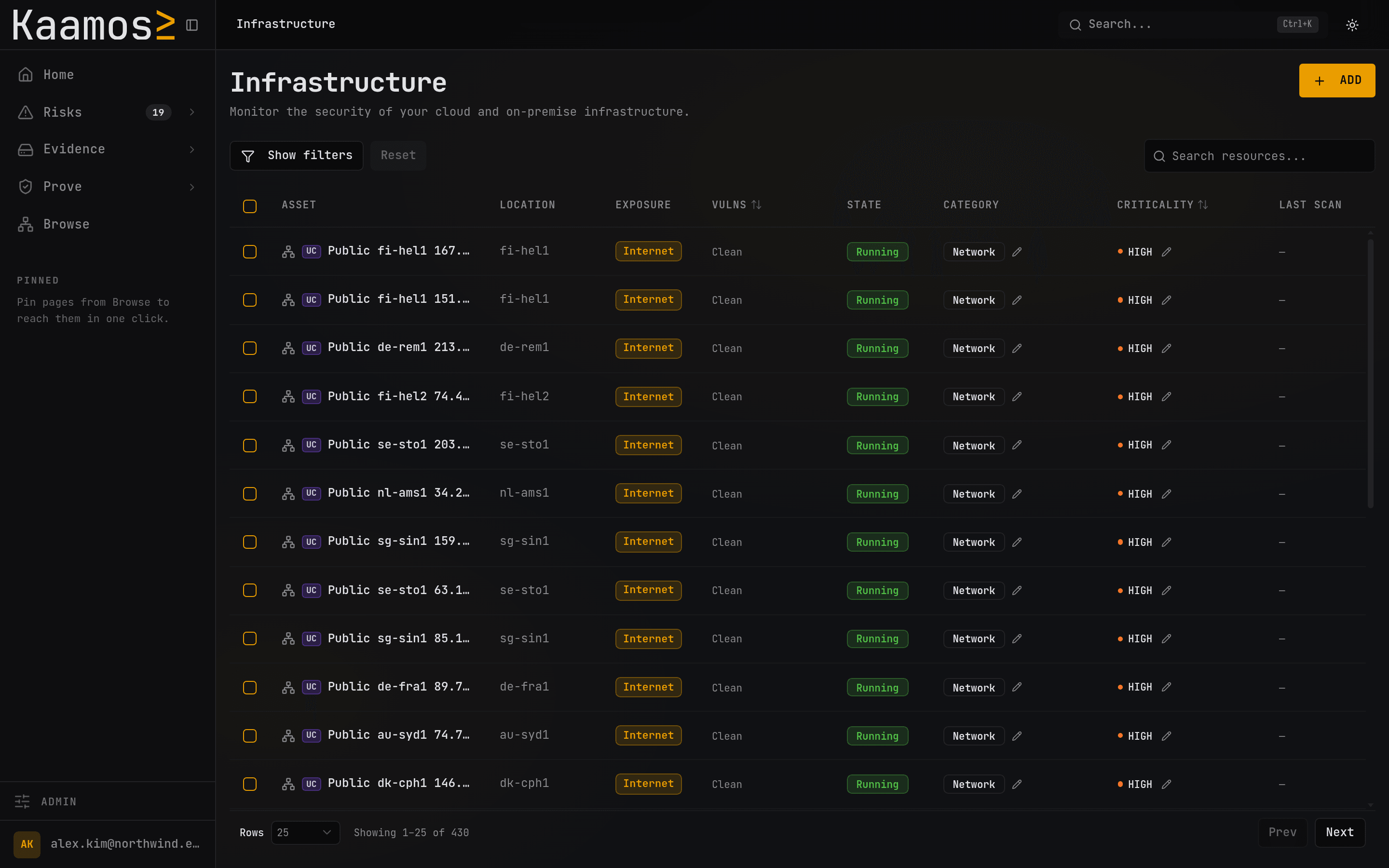
Task: Edit category for Public fi-hel1 151 row
Action: pyautogui.click(x=1017, y=300)
